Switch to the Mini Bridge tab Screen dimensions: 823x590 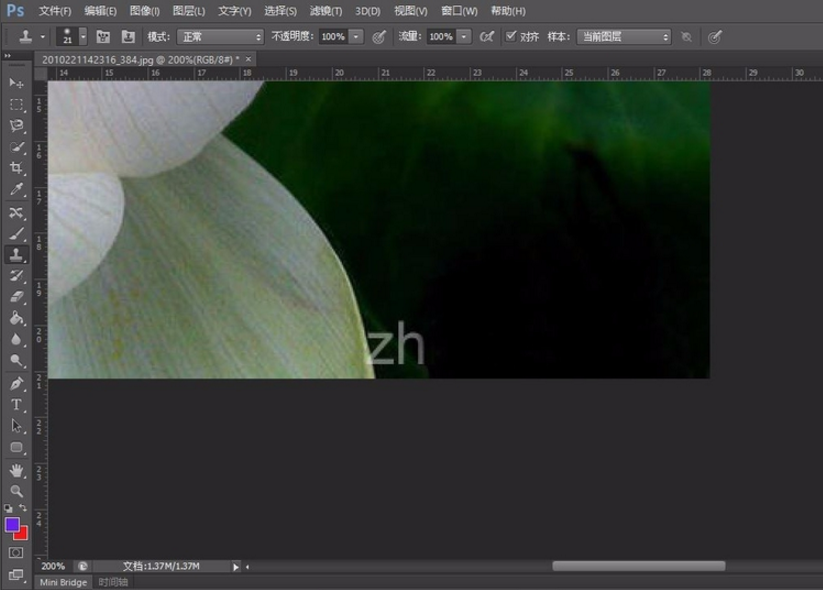62,582
